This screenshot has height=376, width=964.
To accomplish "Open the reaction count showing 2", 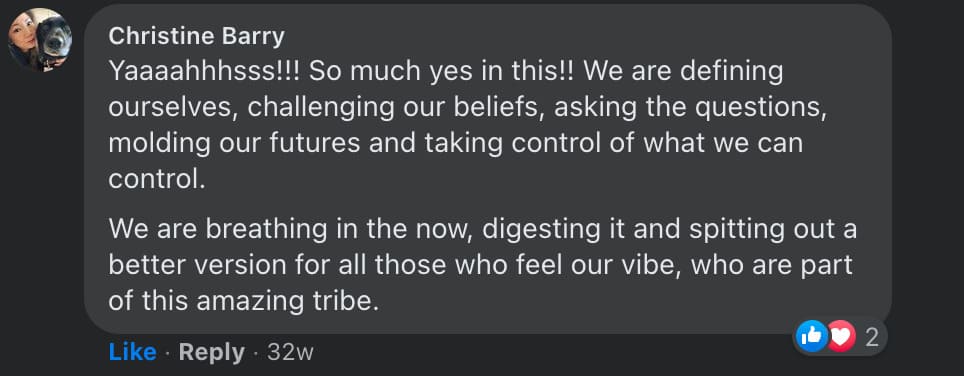I will coord(872,337).
